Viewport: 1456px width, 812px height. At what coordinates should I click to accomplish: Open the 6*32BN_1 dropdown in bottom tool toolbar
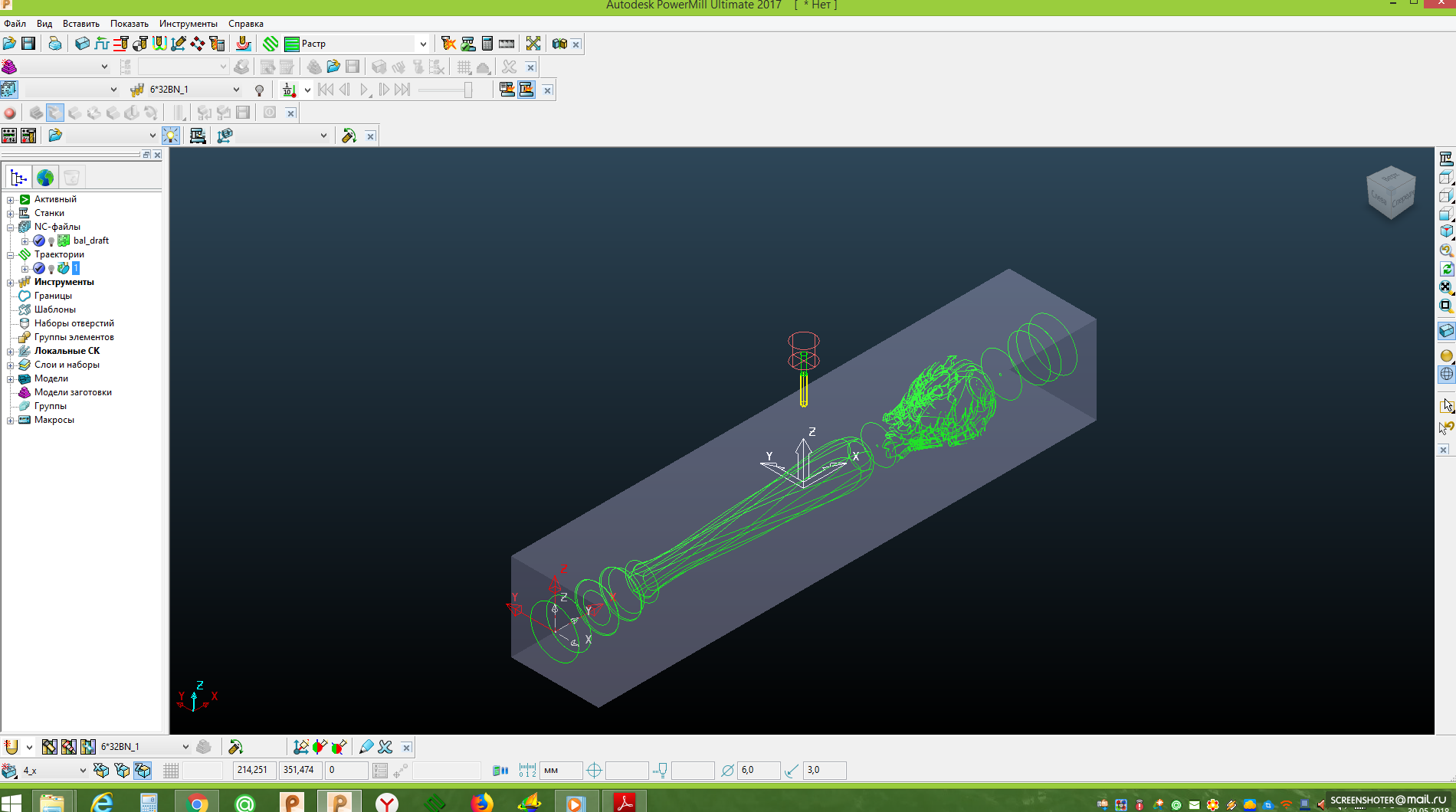click(x=185, y=747)
